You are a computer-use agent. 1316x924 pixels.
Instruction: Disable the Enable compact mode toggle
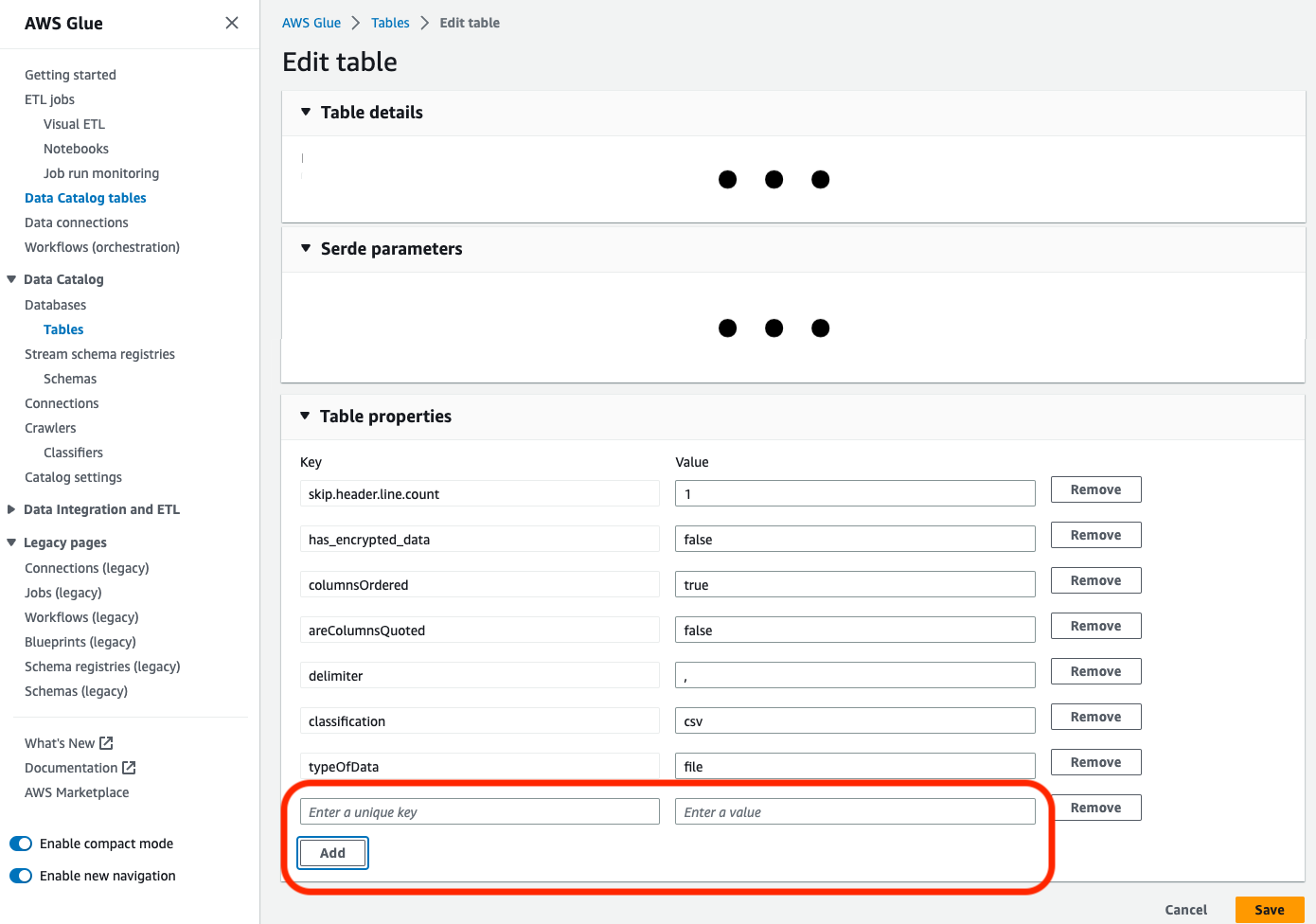coord(20,843)
